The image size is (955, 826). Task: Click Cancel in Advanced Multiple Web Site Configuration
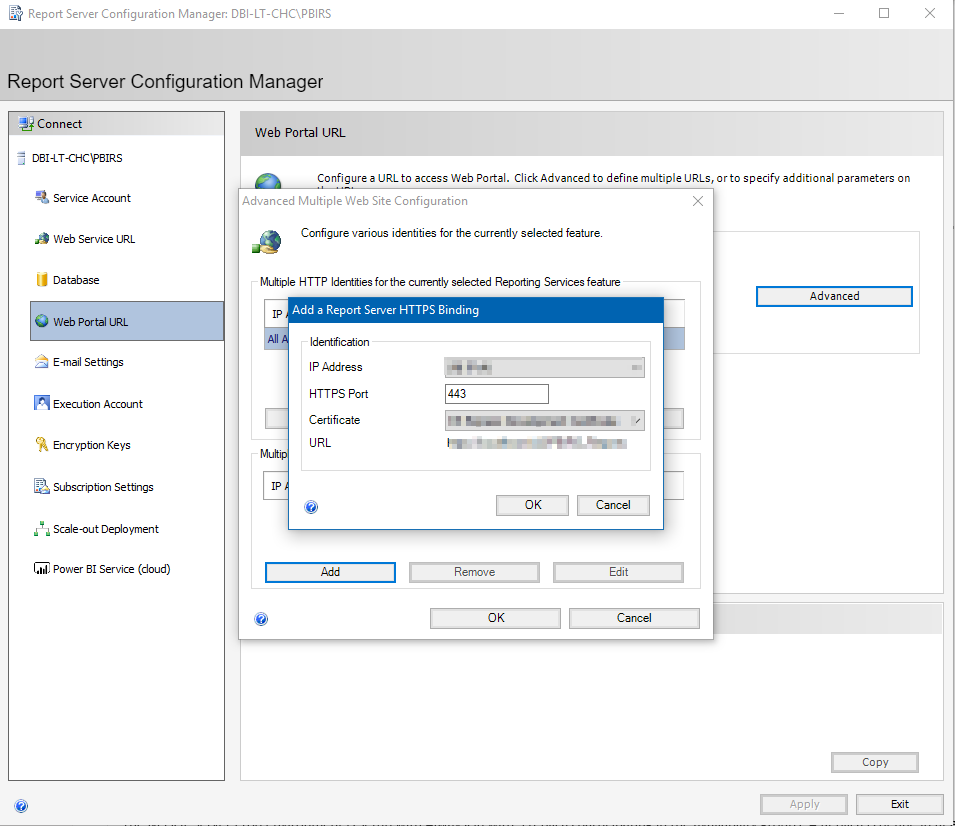tap(634, 618)
